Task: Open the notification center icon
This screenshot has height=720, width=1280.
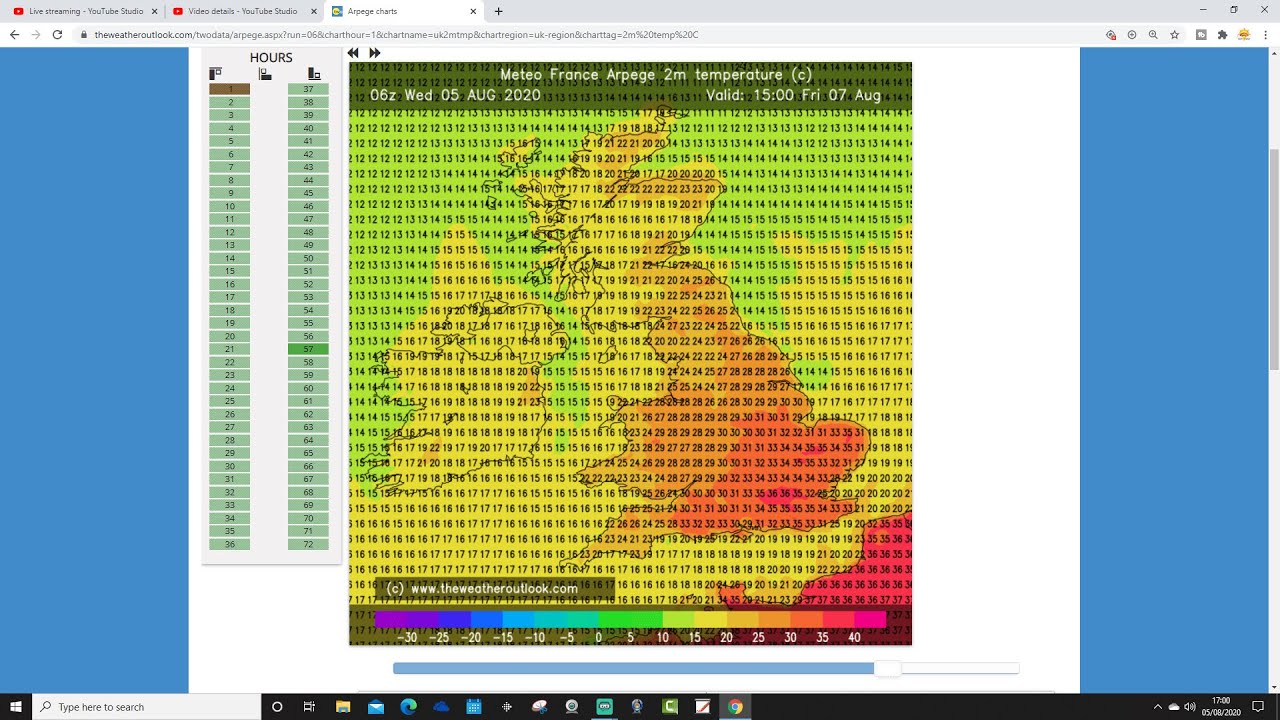Action: point(1258,707)
